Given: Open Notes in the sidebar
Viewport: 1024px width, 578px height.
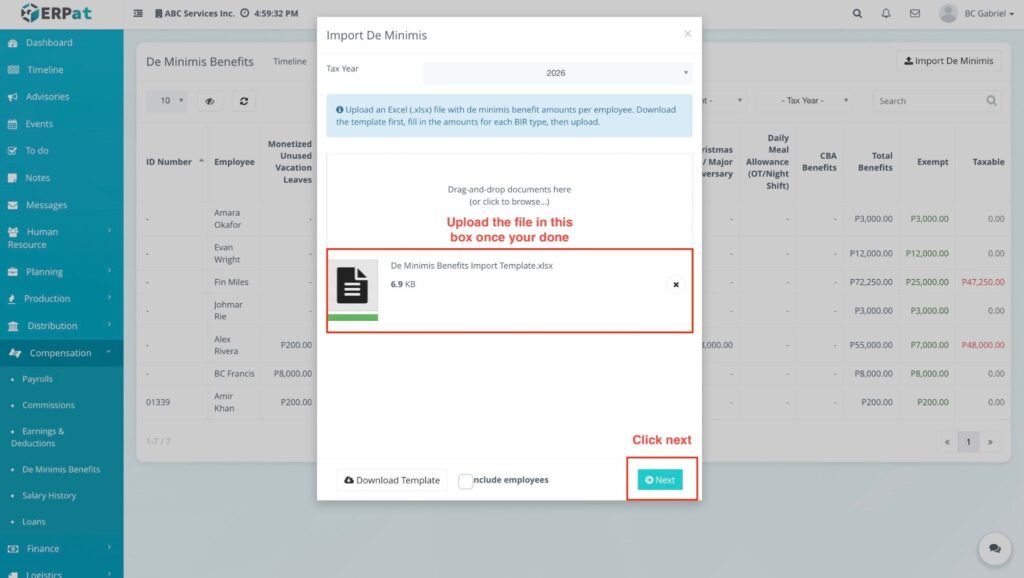Looking at the screenshot, I should 37,178.
